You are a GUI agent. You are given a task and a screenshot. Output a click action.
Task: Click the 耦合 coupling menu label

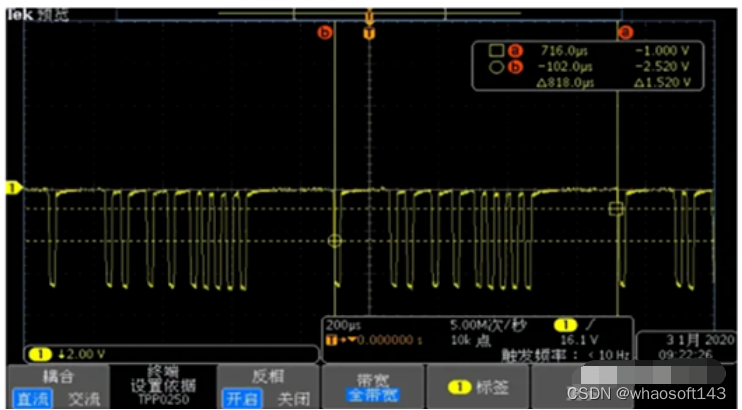pos(59,376)
